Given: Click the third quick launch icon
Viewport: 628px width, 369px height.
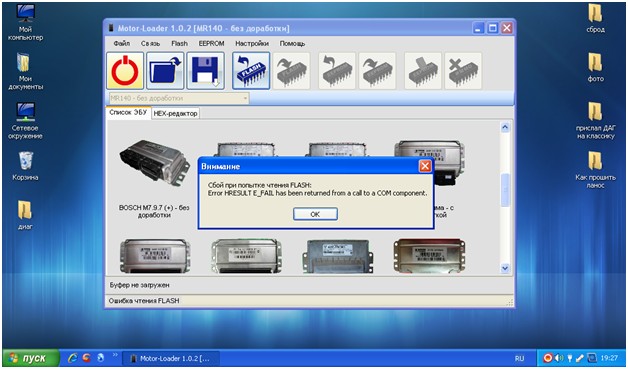Looking at the screenshot, I should click(x=100, y=358).
